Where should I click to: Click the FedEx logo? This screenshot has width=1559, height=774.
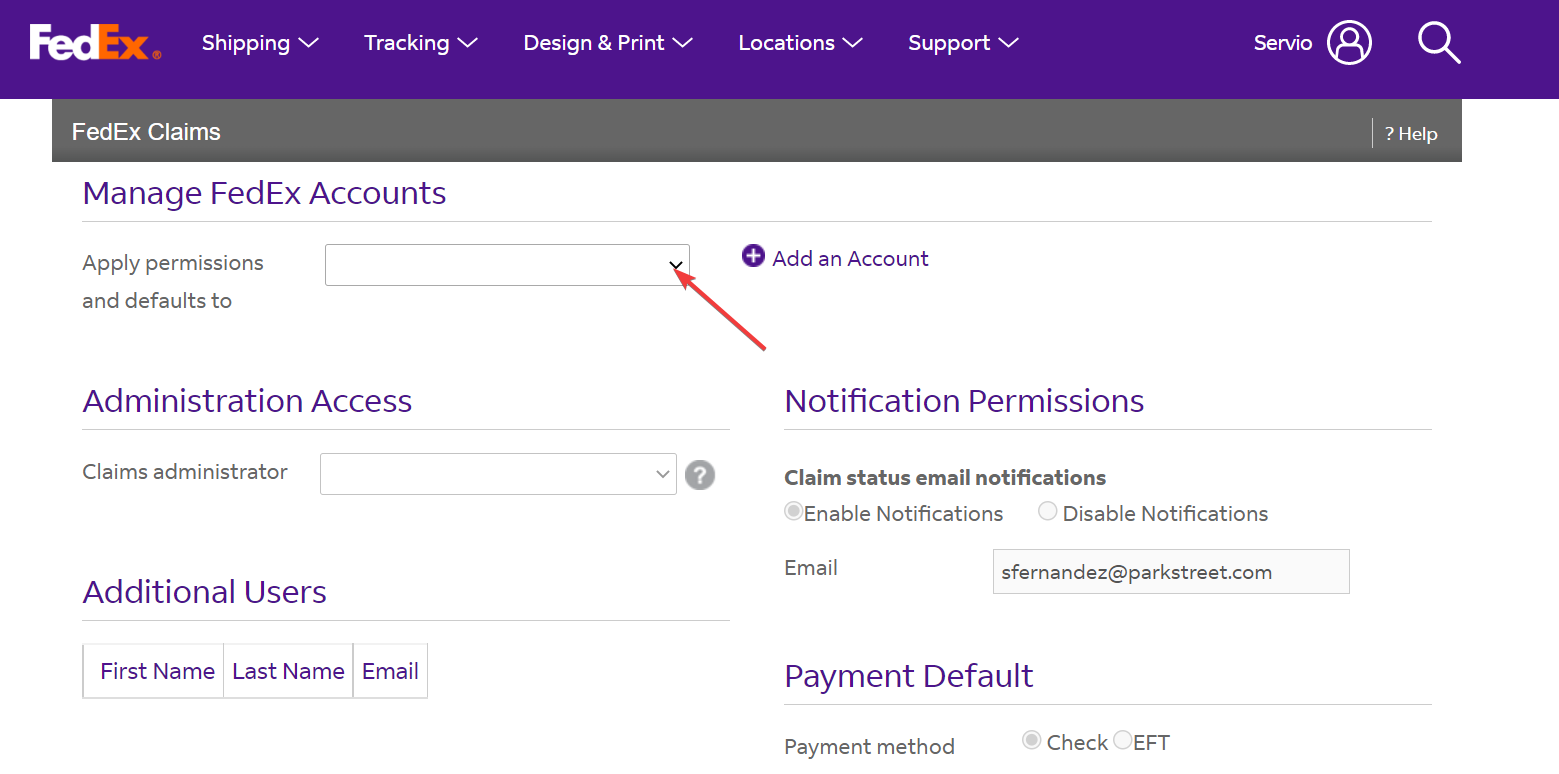coord(95,43)
